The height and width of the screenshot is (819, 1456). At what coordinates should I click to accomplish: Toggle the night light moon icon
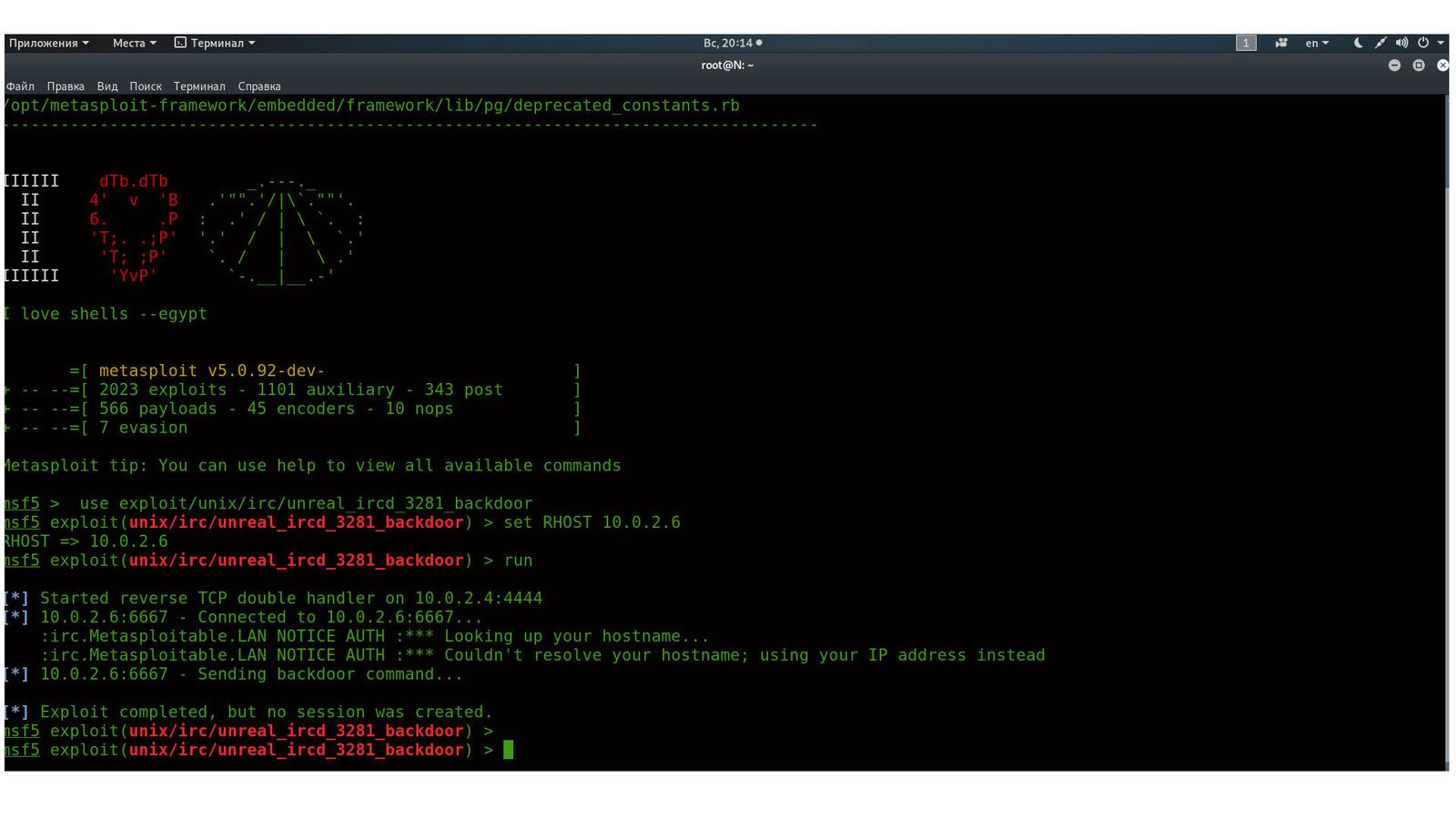click(x=1359, y=43)
